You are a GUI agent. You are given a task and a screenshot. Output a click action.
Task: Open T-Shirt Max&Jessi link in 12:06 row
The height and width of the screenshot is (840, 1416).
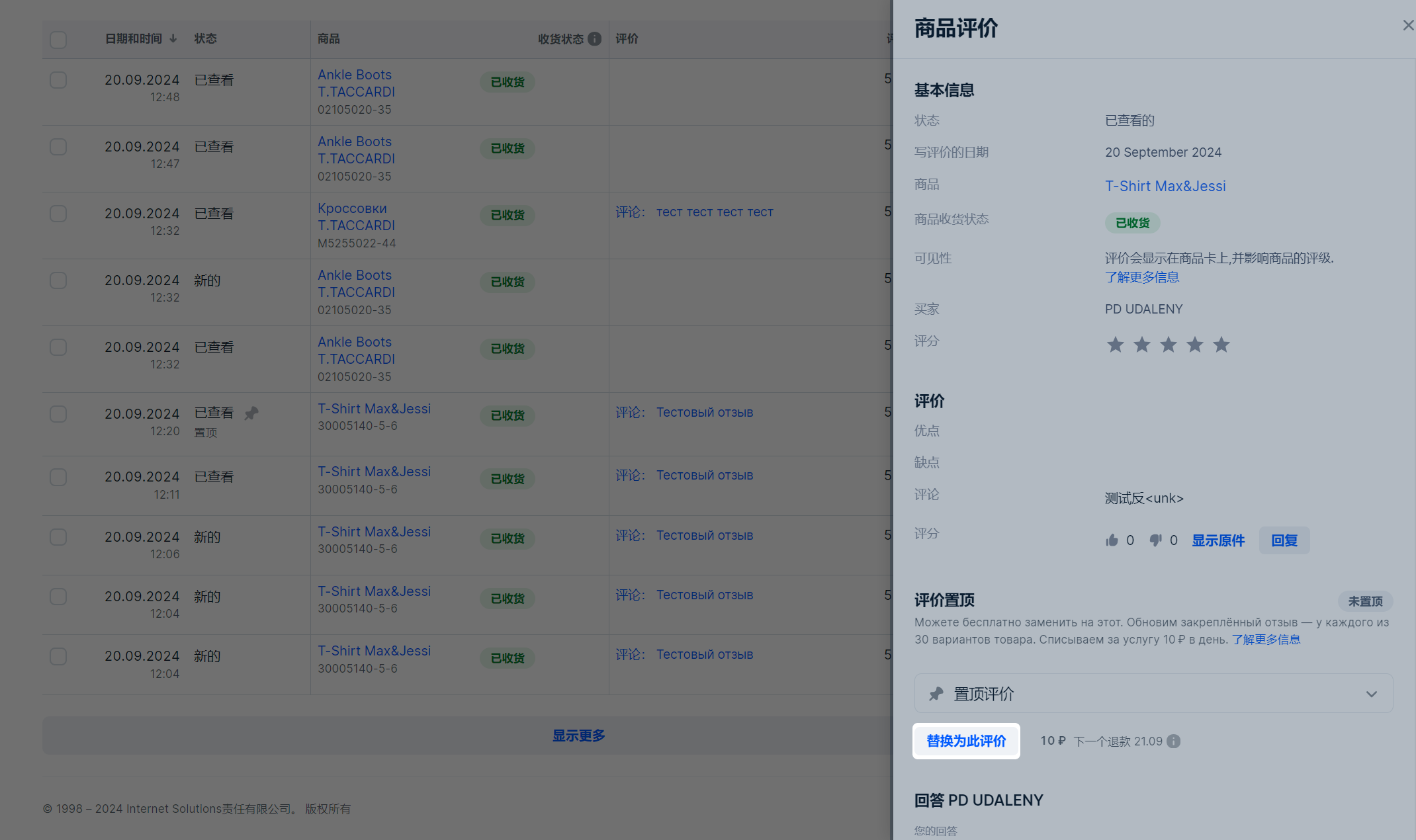coord(374,532)
